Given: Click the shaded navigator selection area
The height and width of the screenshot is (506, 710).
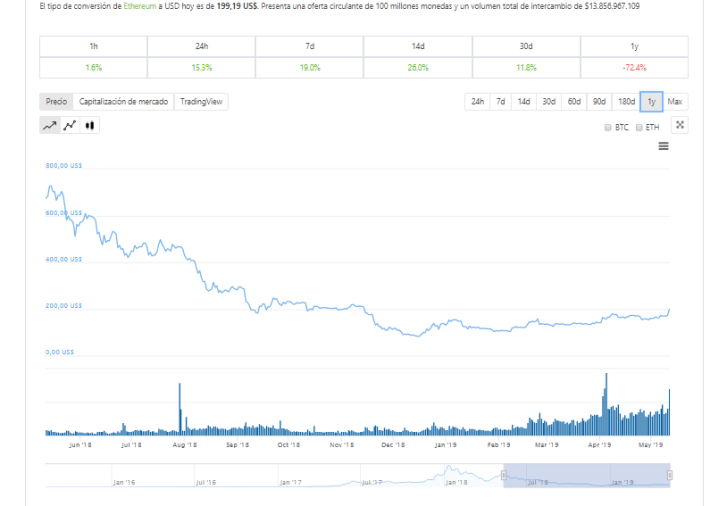Looking at the screenshot, I should (586, 475).
